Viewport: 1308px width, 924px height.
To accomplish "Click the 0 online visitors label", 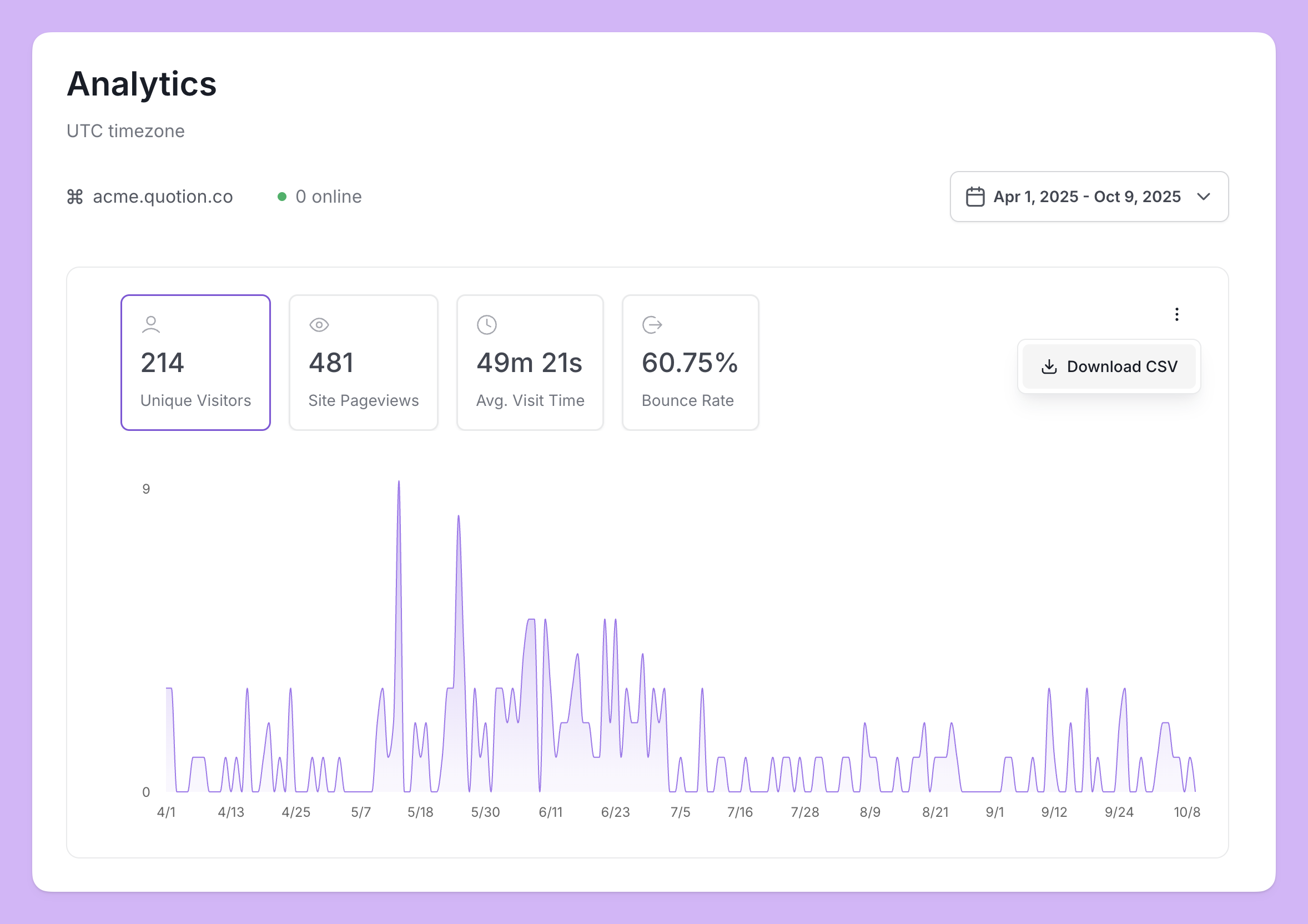I will [328, 197].
